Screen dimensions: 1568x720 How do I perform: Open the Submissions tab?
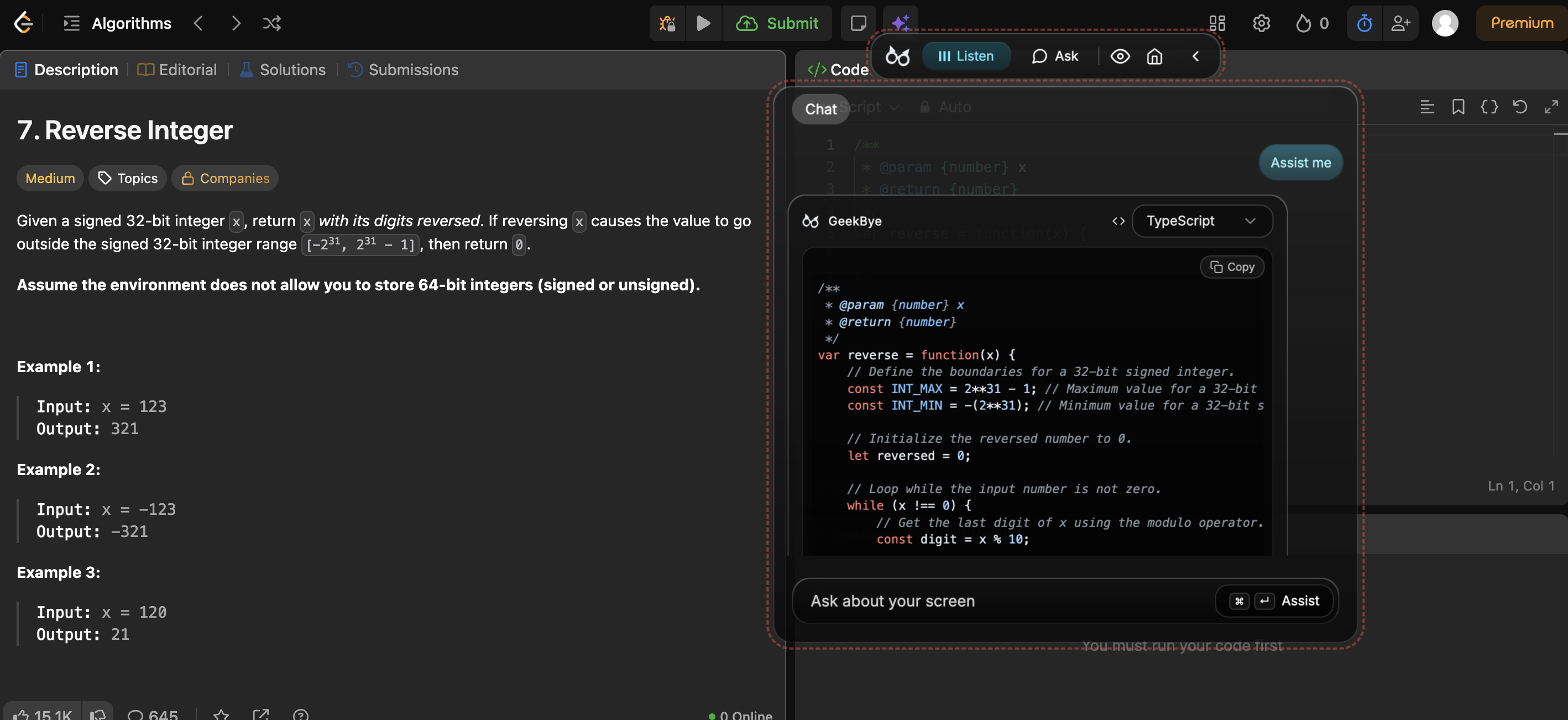coord(403,70)
